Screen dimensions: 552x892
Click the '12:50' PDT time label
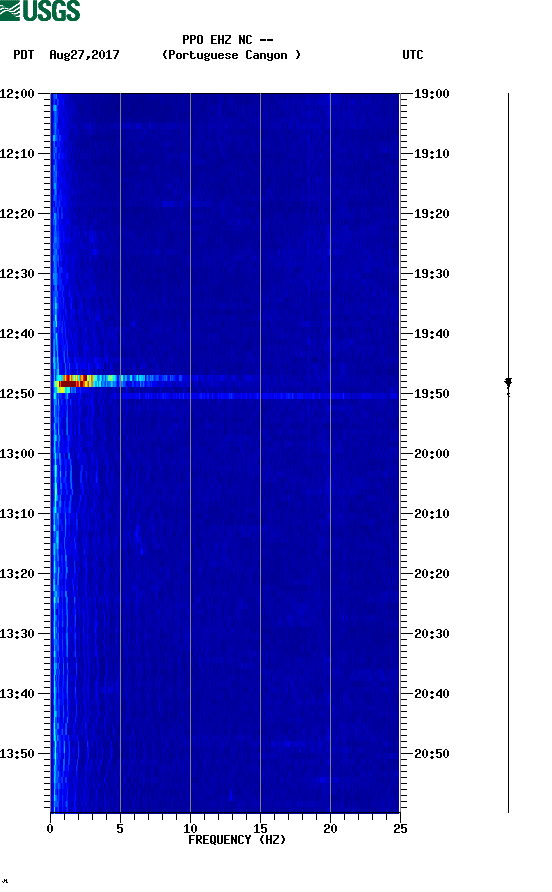point(17,394)
